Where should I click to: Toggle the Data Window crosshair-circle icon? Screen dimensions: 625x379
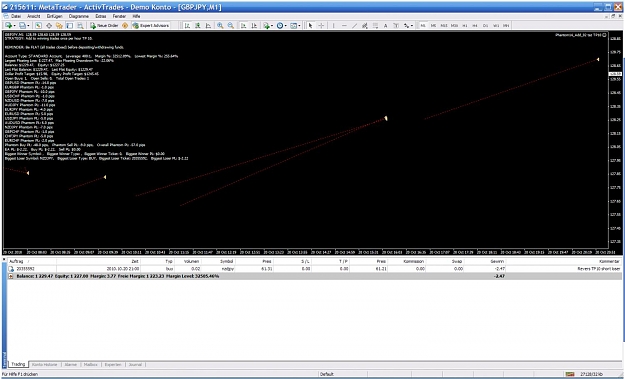point(49,26)
